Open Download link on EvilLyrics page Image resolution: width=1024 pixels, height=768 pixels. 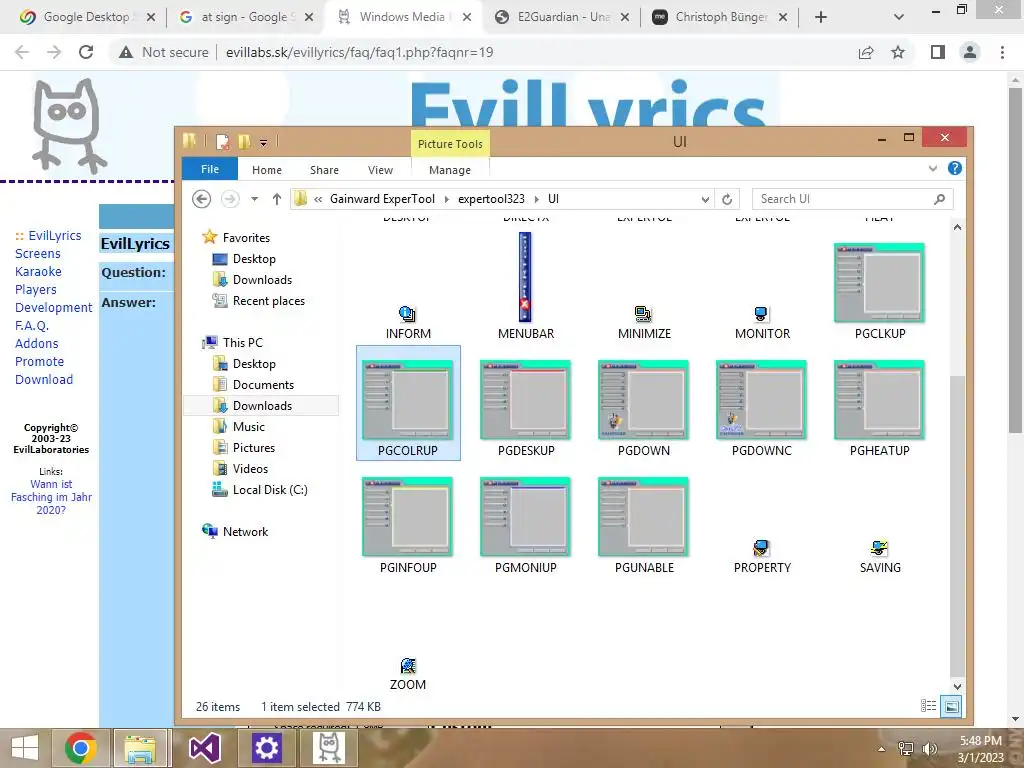[x=44, y=379]
